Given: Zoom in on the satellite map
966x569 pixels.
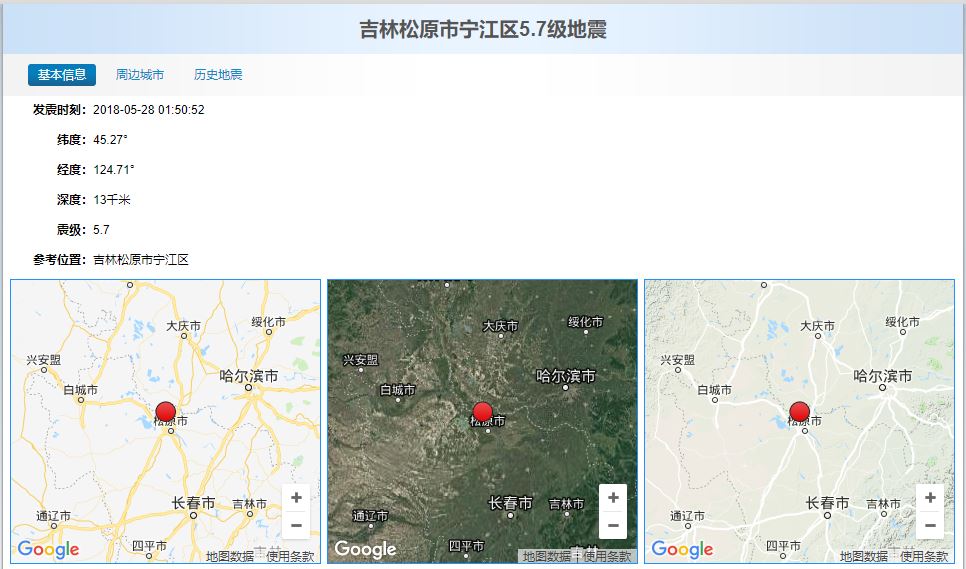Looking at the screenshot, I should (613, 498).
